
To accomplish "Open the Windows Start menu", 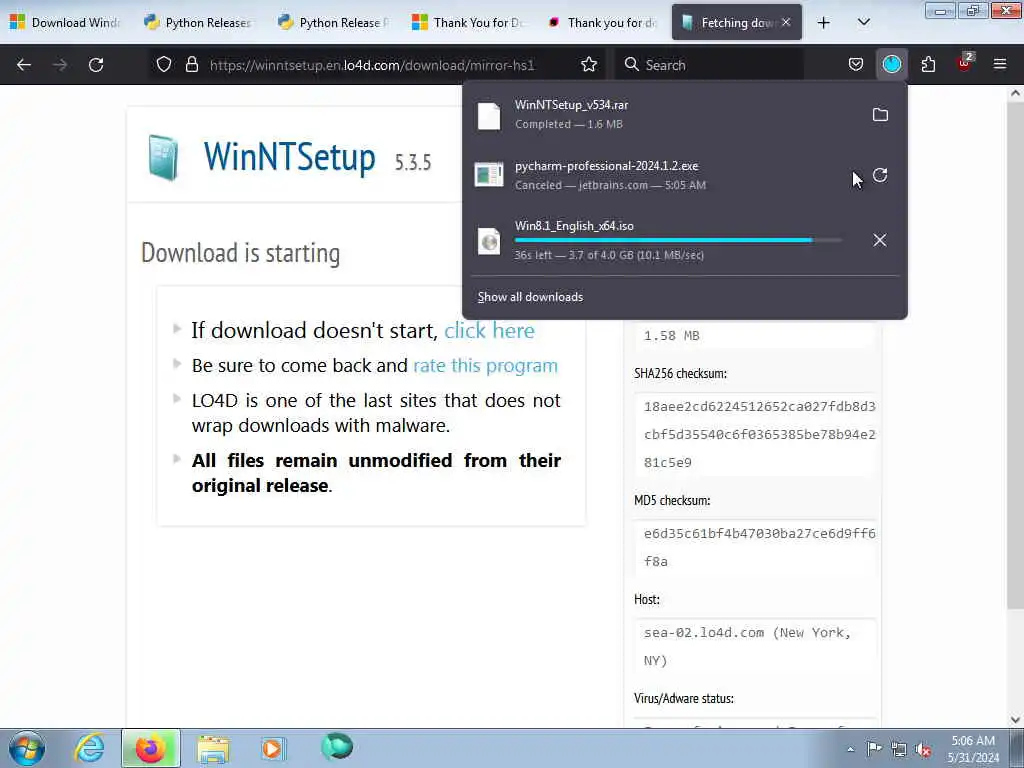I will click(27, 748).
